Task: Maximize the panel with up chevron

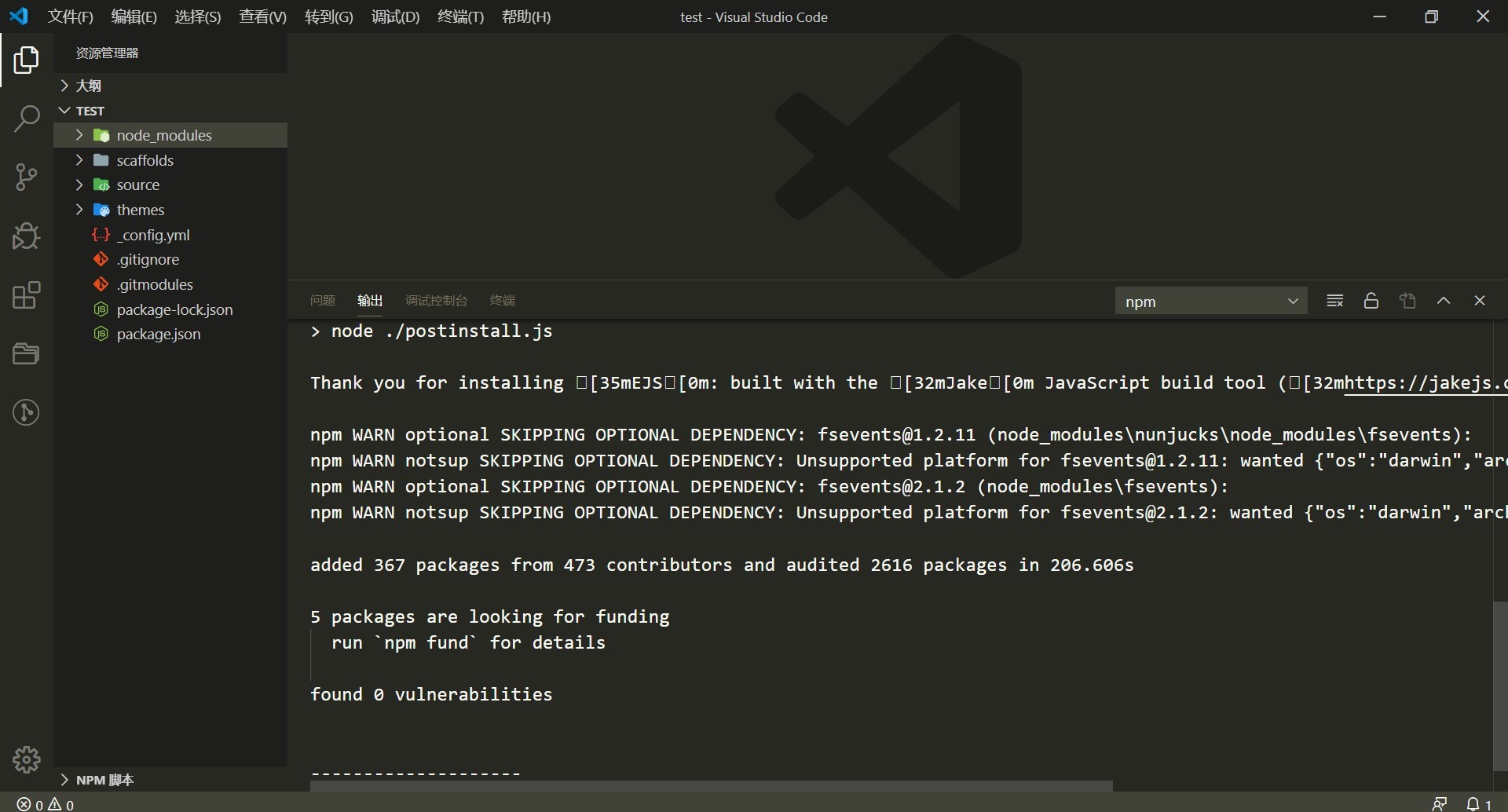Action: [x=1444, y=301]
